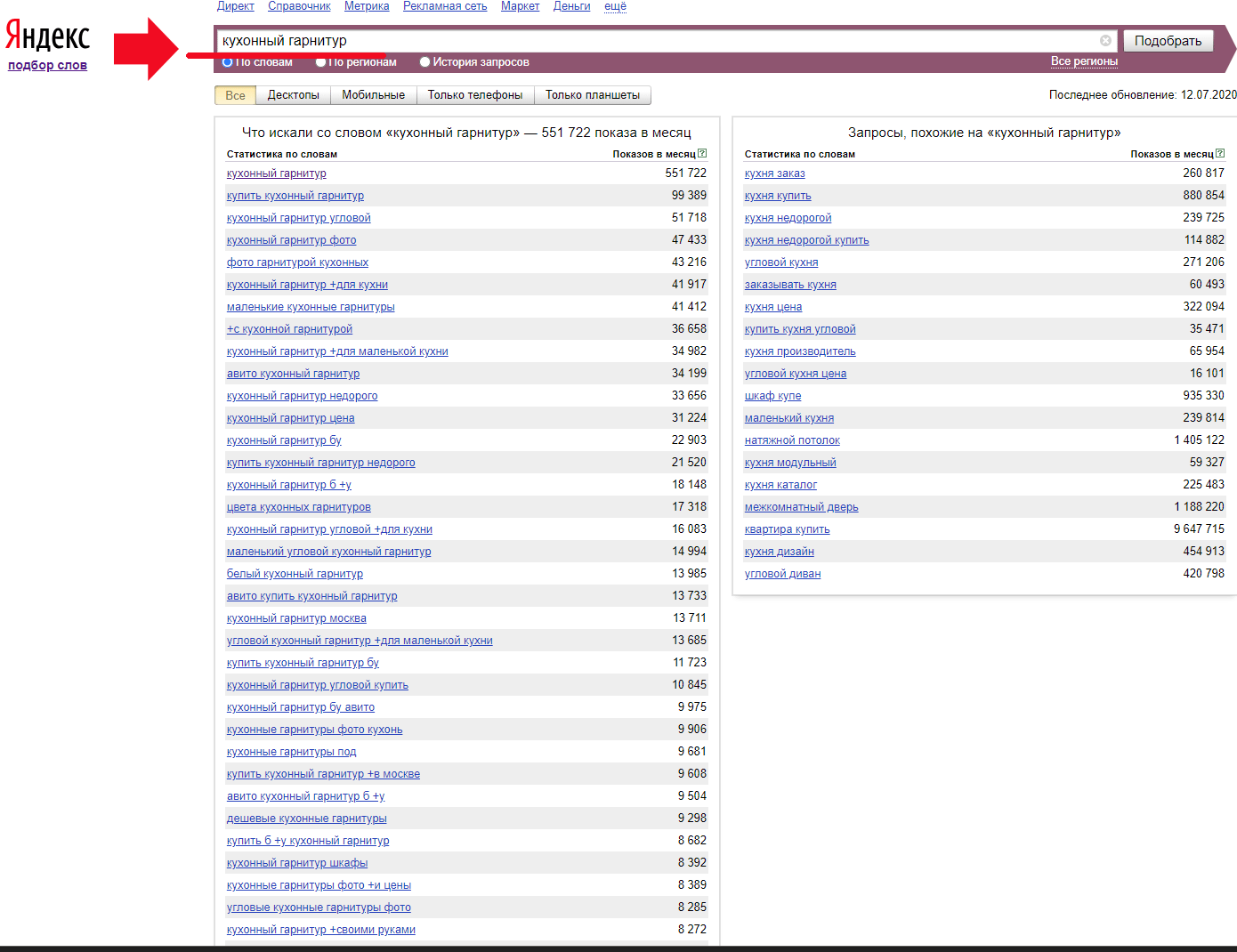Open 'маленькие кухонные гарнитуры' link
This screenshot has width=1237, height=952.
[311, 307]
